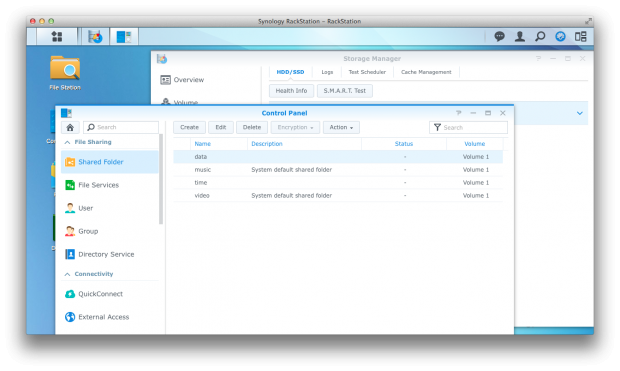Focus the shared folder filter Search field
The width and height of the screenshot is (620, 371).
468,127
